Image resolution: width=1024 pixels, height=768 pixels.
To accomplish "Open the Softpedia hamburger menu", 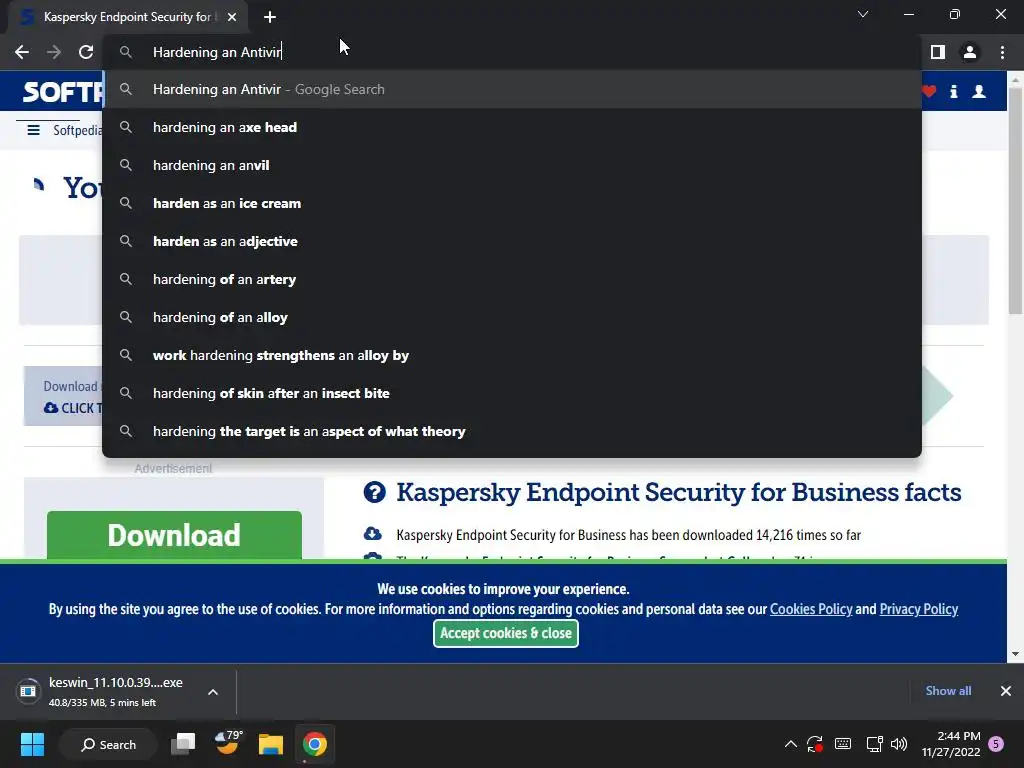I will 33,130.
